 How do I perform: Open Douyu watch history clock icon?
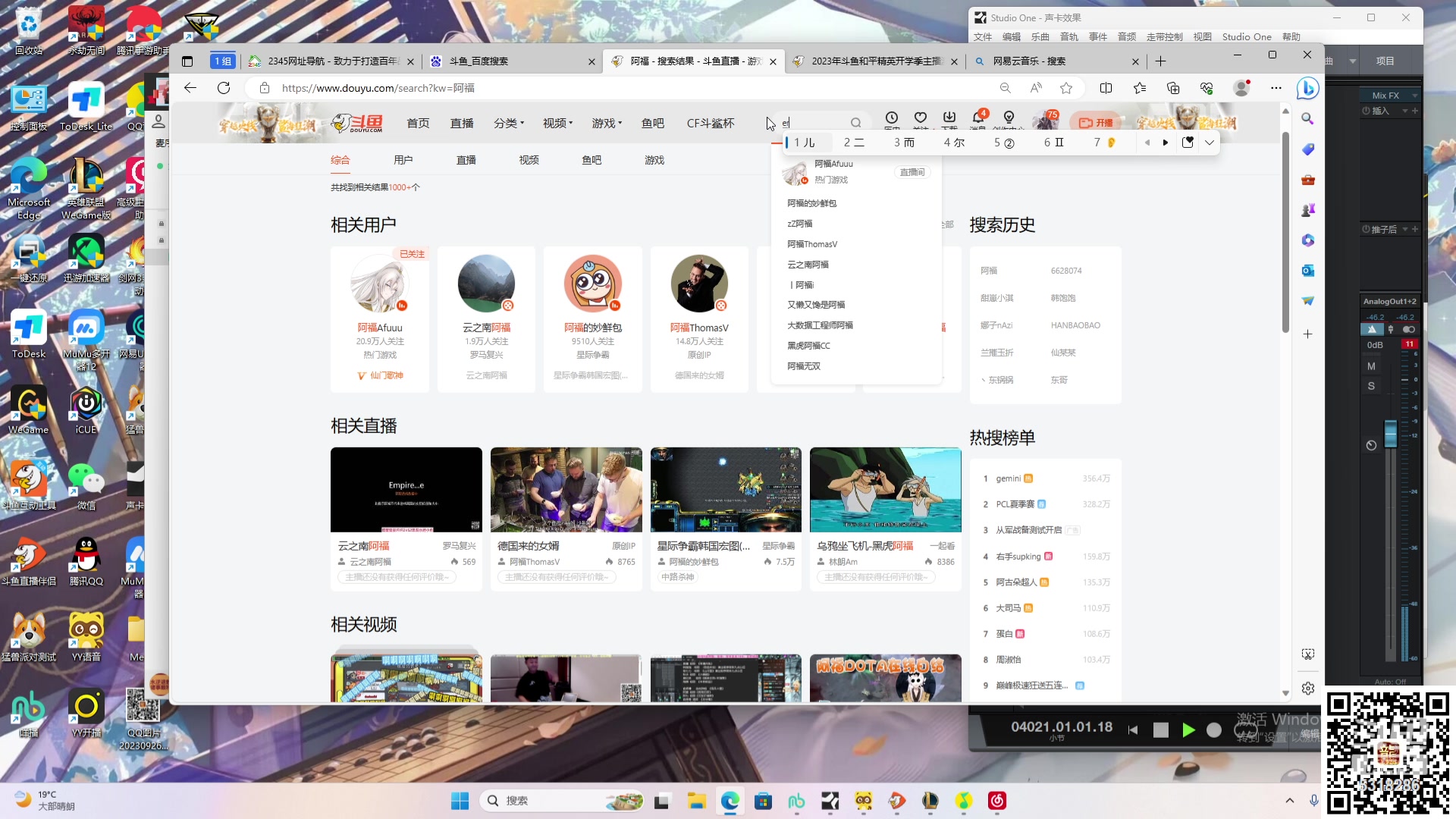892,118
